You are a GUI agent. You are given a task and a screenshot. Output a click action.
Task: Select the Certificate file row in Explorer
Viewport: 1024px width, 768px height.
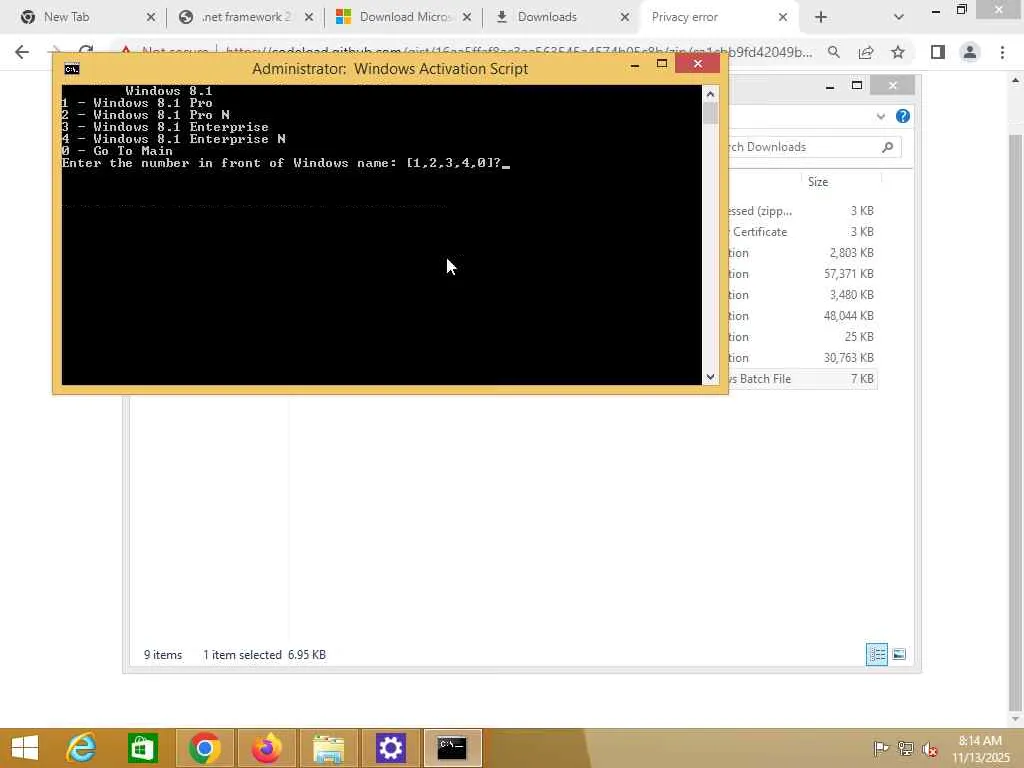[803, 232]
